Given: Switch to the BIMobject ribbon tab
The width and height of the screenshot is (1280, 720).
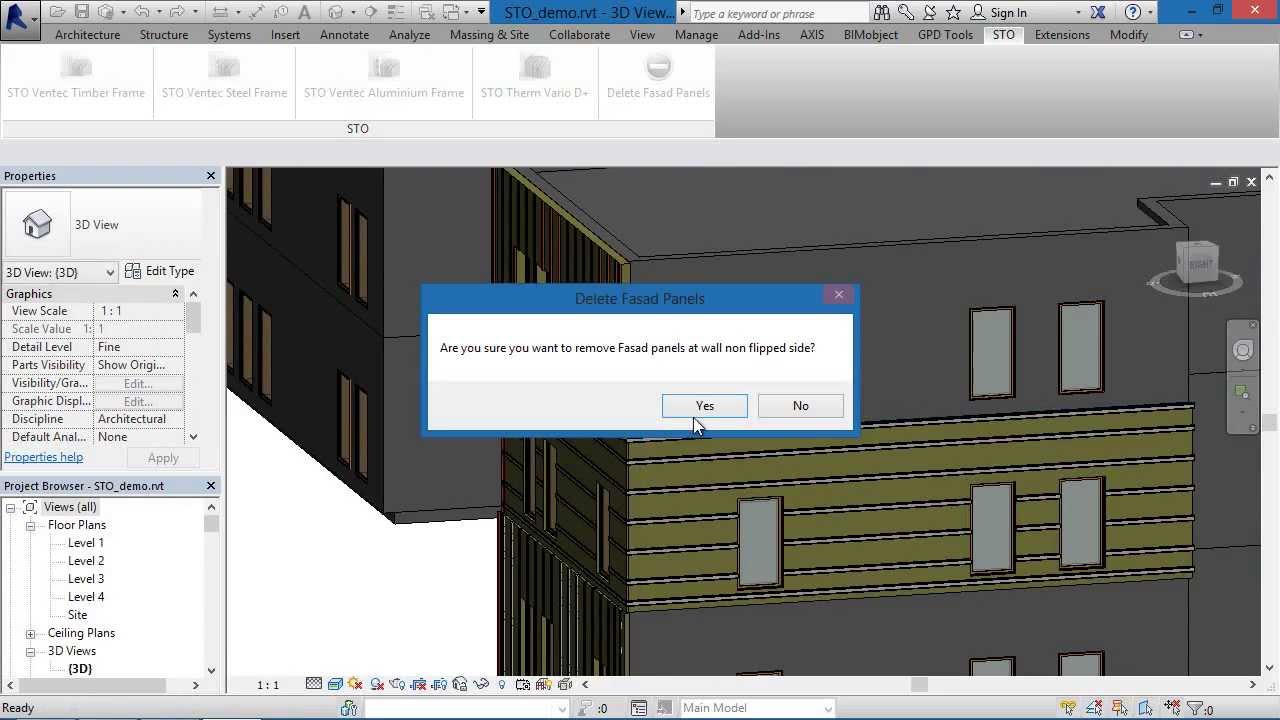Looking at the screenshot, I should point(871,35).
